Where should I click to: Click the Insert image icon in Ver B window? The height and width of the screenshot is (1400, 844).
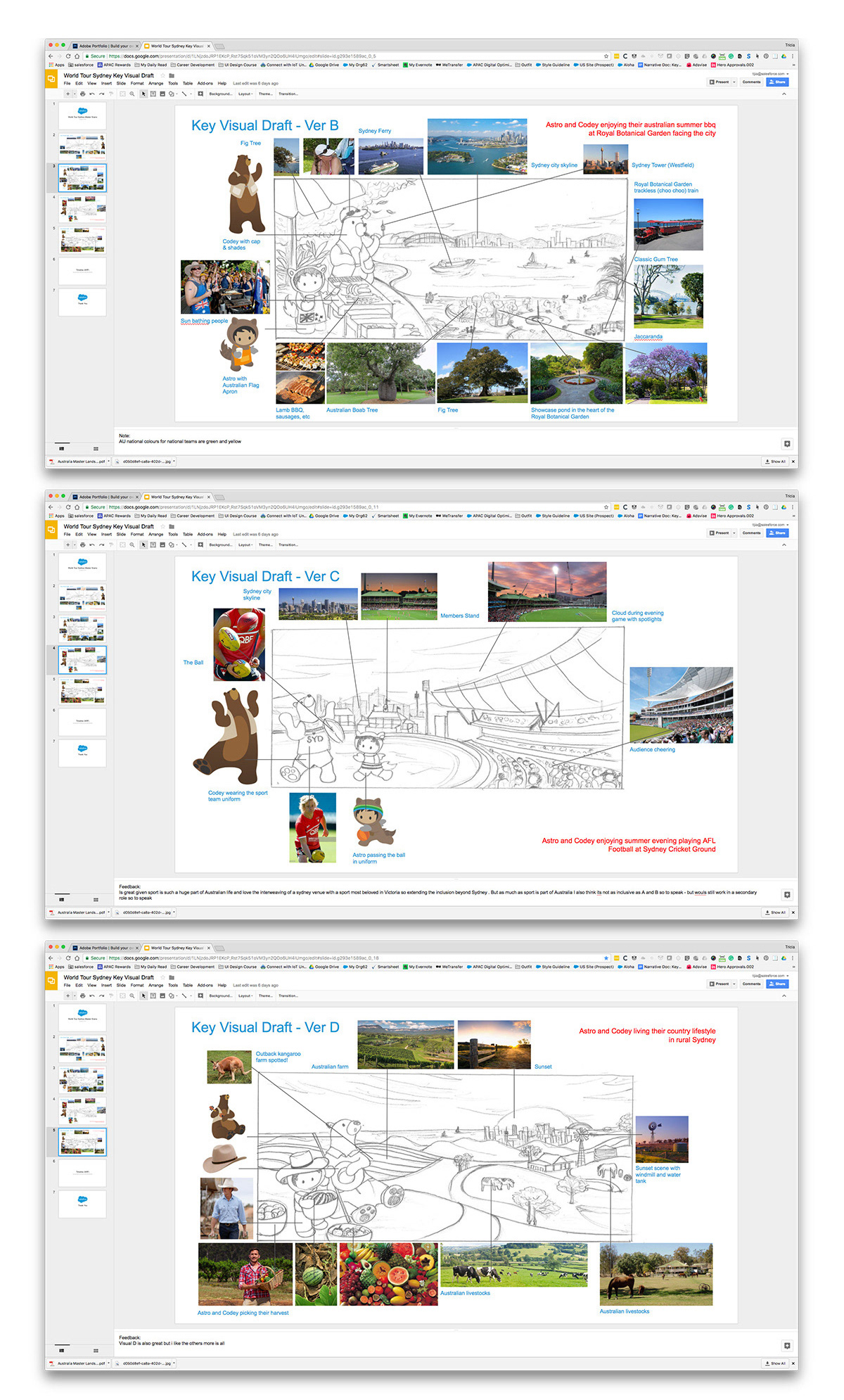click(x=162, y=94)
